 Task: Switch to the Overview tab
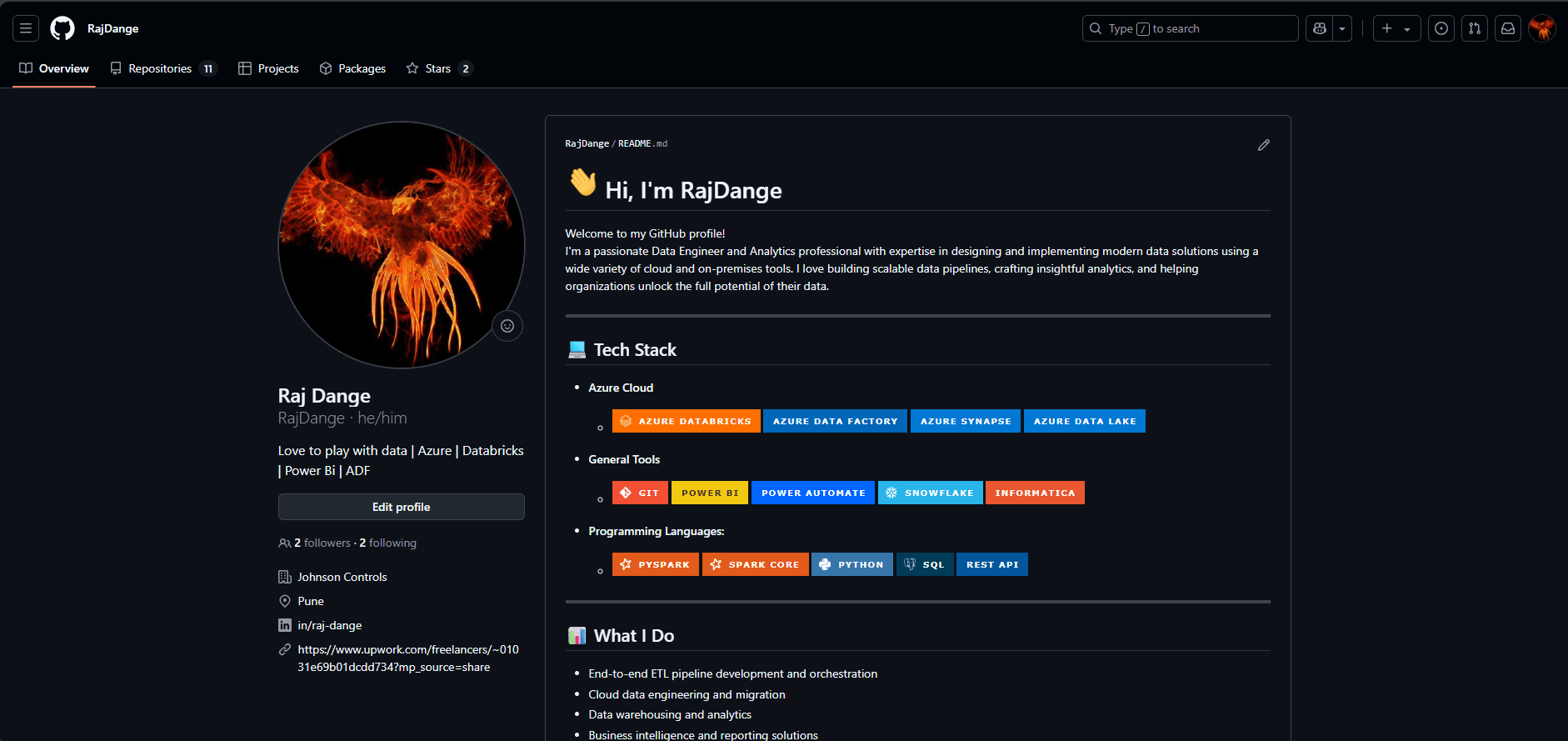[54, 68]
